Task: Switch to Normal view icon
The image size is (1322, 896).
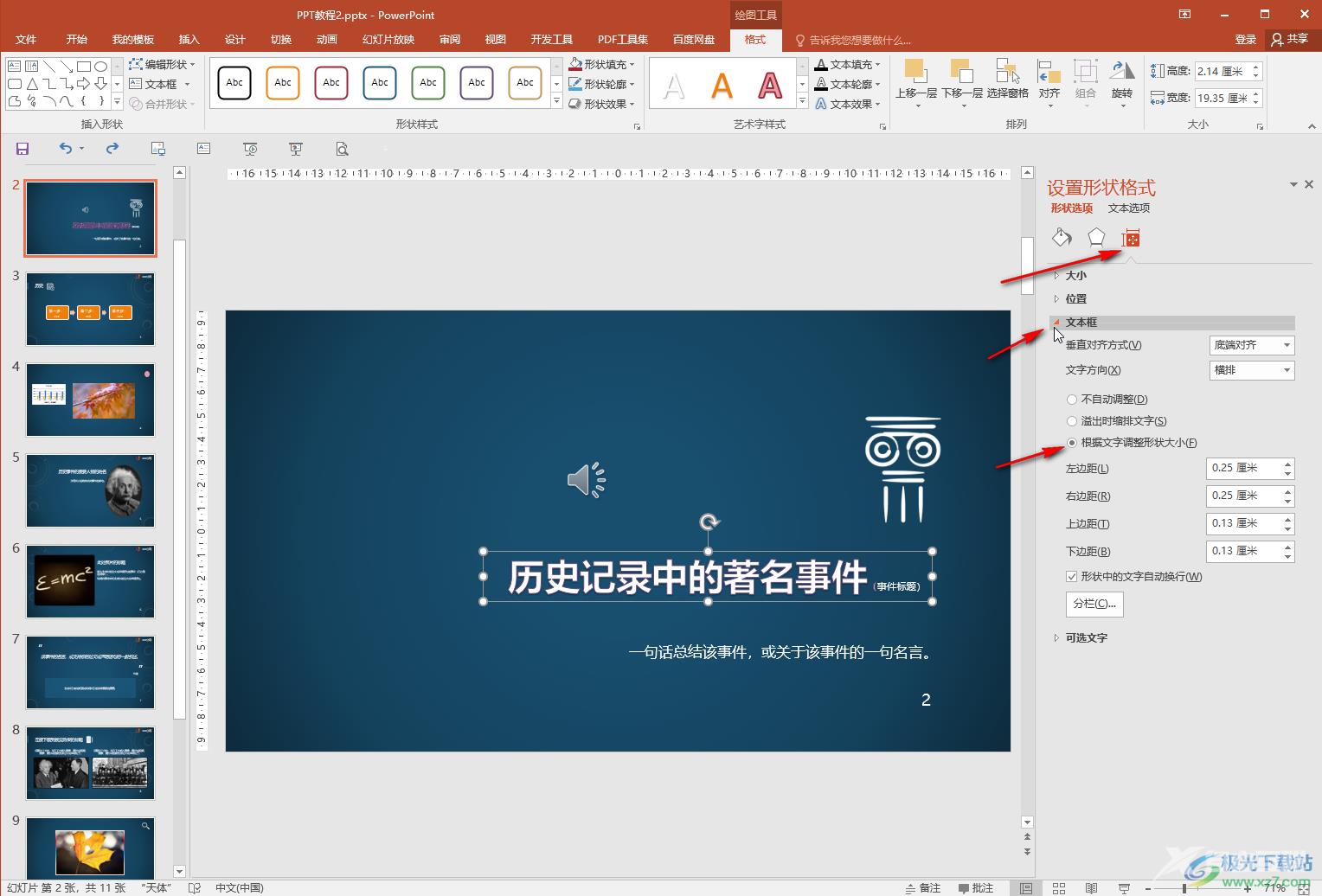Action: tap(1025, 888)
